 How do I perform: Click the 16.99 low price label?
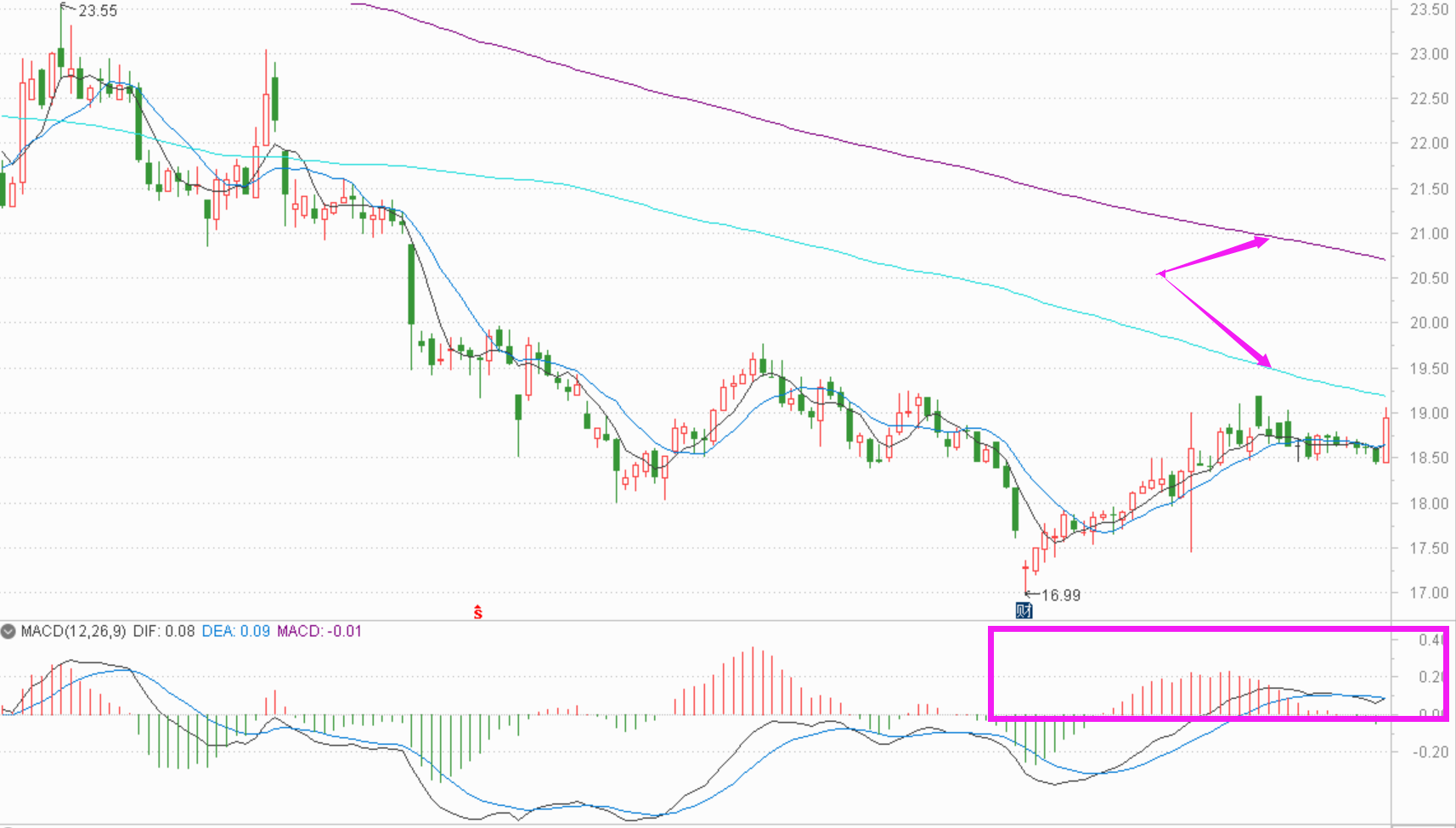coord(1061,595)
